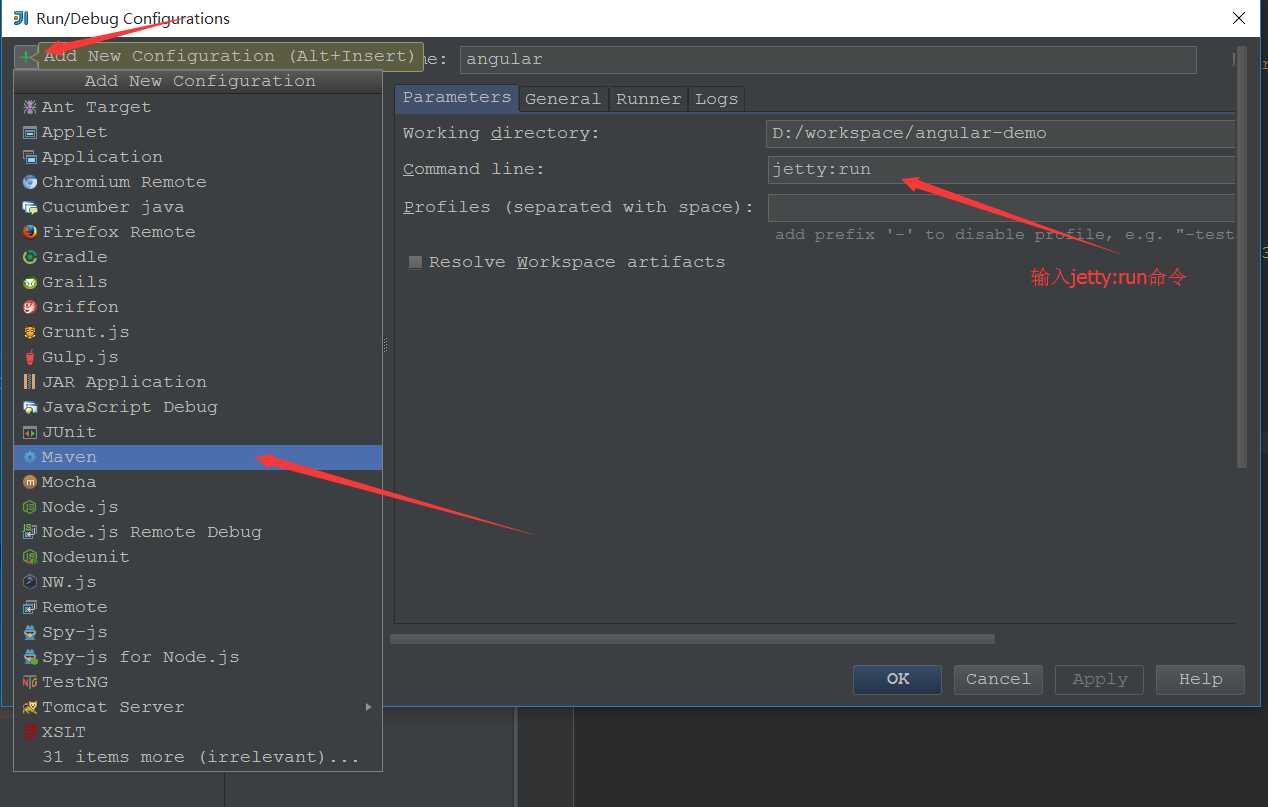Click the Command line field with jetty:run
1268x807 pixels.
click(x=1001, y=170)
